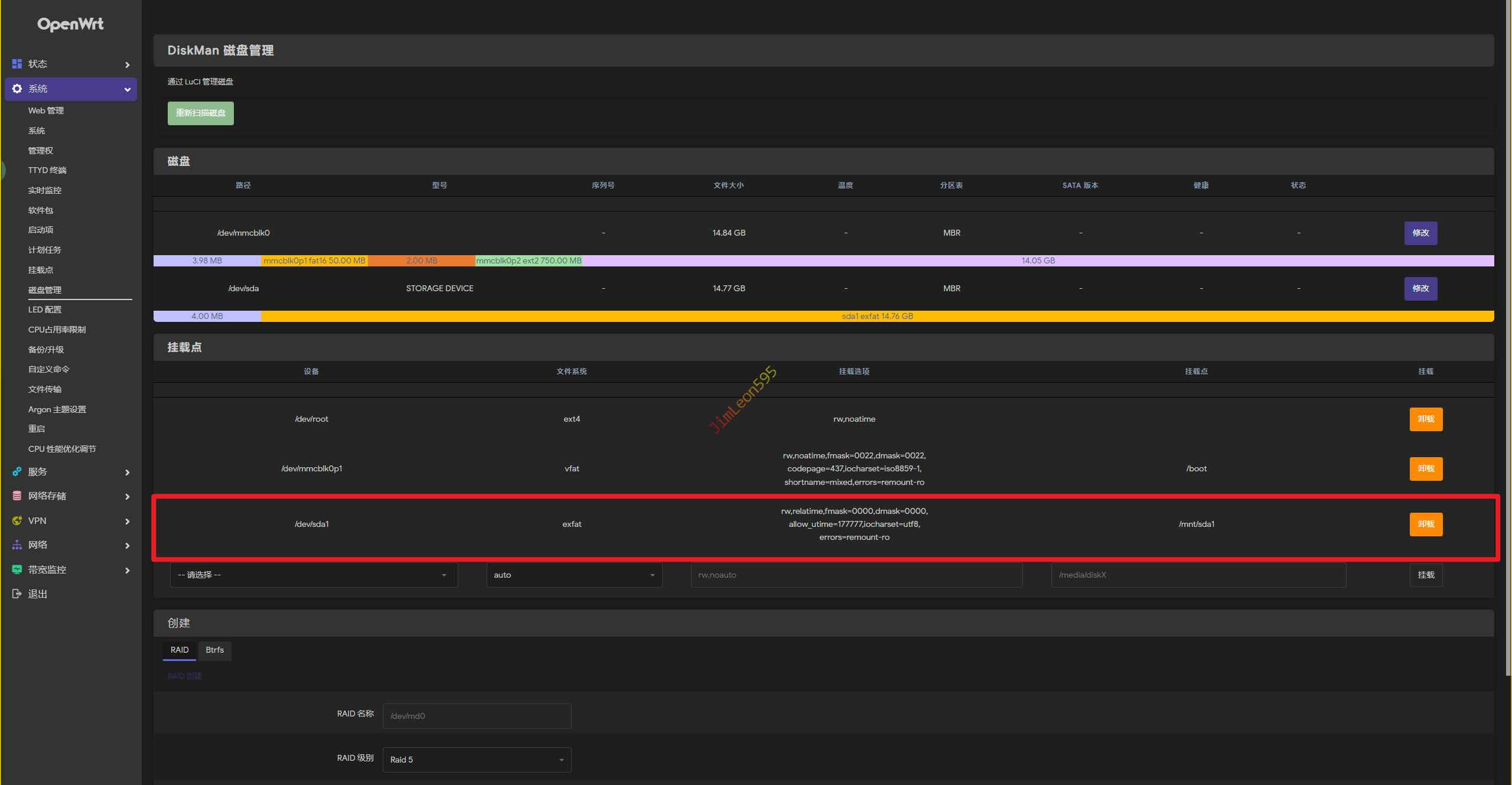
Task: Click the System gear icon
Action: (17, 89)
